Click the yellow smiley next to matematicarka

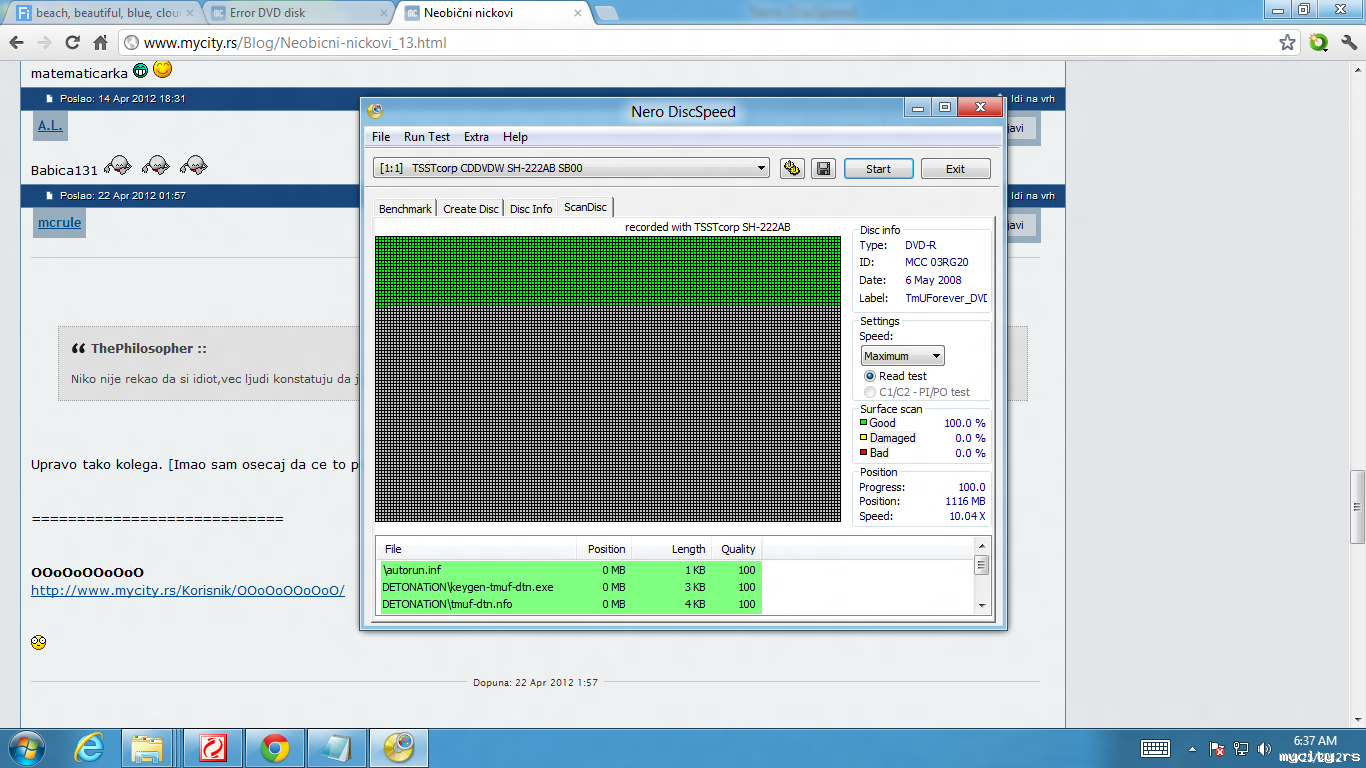[163, 70]
